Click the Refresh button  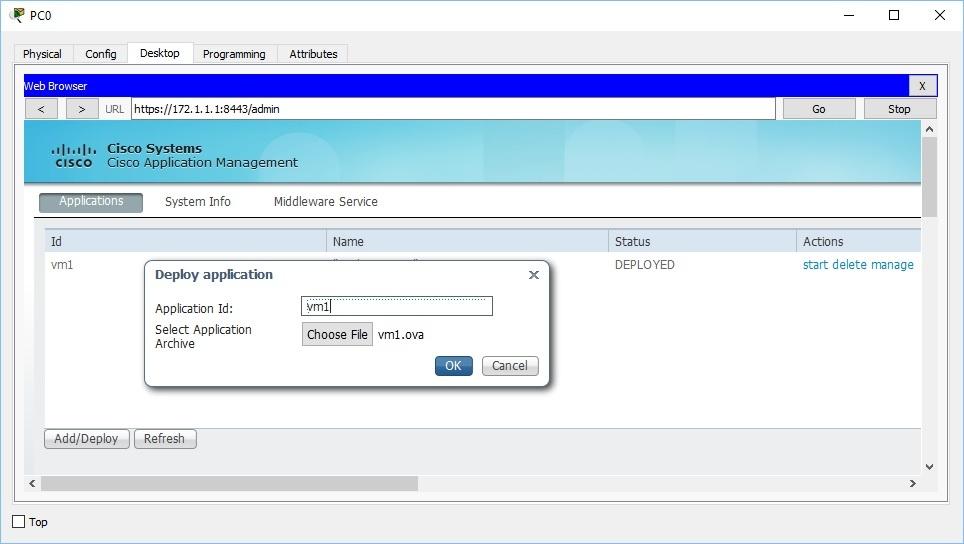[x=165, y=439]
